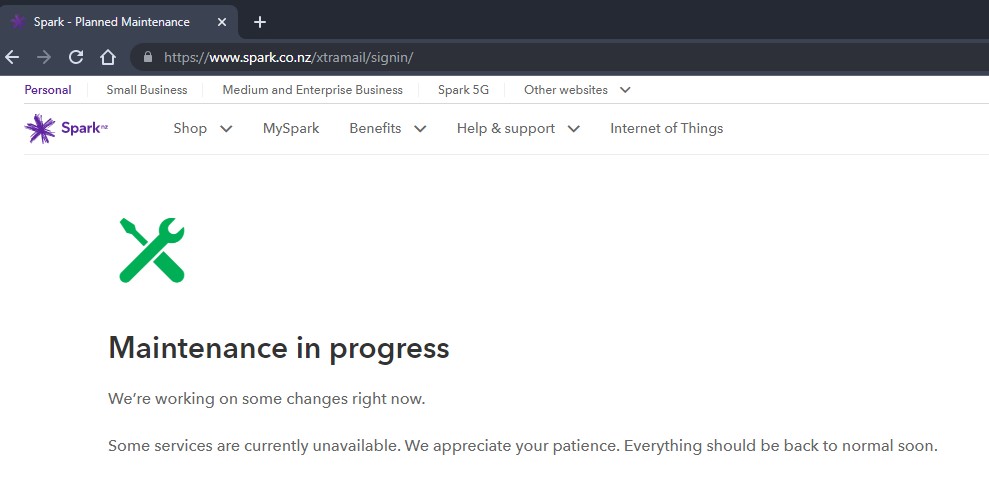The image size is (989, 494).
Task: Expand the Benefits dropdown chevron
Action: pyautogui.click(x=420, y=129)
